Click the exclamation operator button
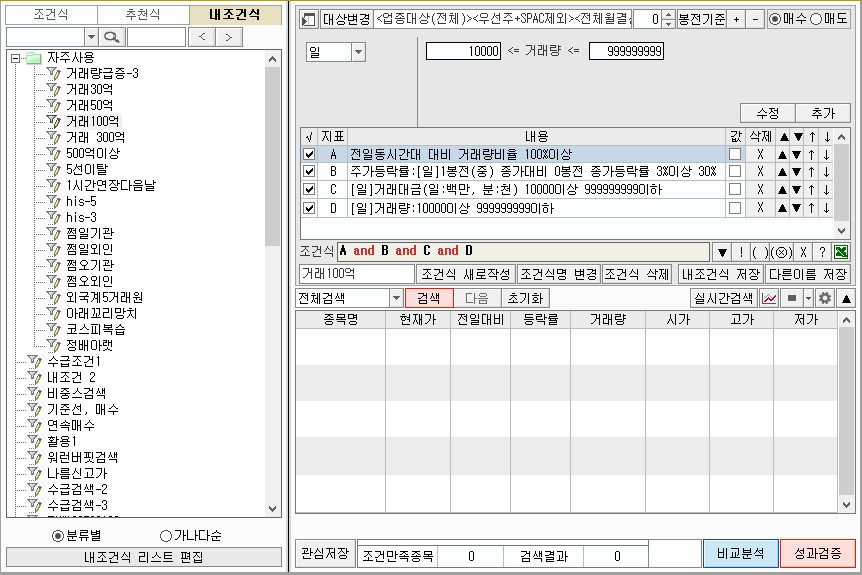Screen dimensions: 862x575 [741, 252]
